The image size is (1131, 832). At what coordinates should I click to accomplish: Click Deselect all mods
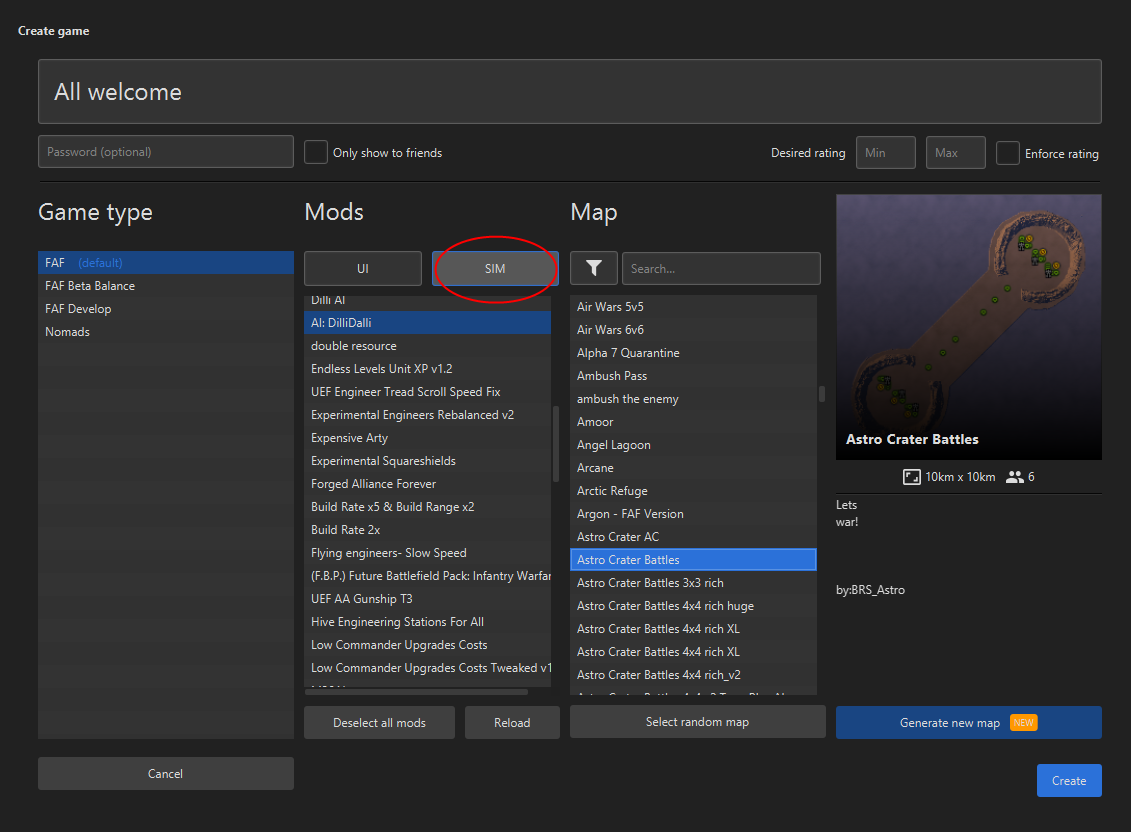coord(379,722)
